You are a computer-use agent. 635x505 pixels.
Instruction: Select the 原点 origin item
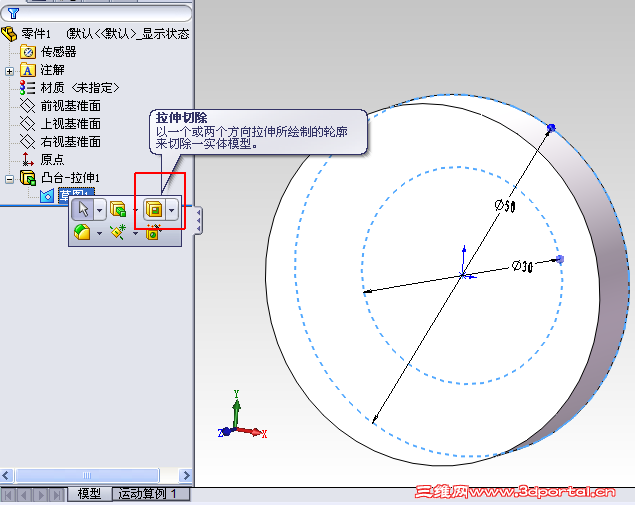(x=52, y=160)
